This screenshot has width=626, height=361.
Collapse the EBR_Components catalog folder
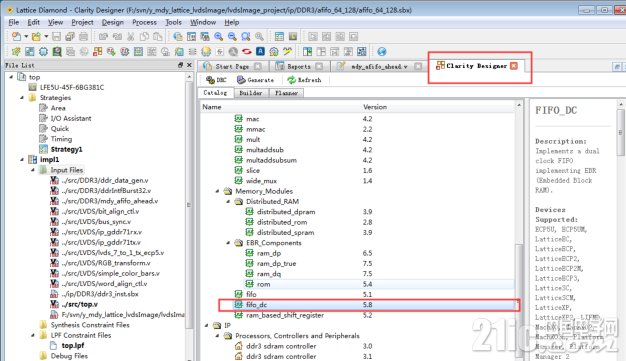tap(228, 243)
